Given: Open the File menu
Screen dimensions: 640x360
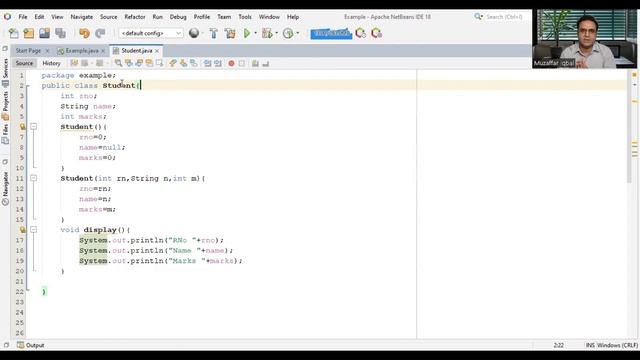Looking at the screenshot, I should [x=23, y=17].
